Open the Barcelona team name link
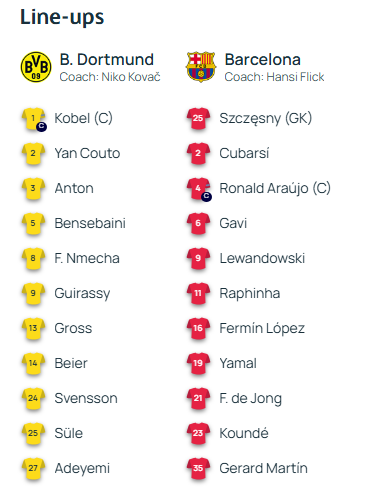373x495 pixels. point(263,60)
